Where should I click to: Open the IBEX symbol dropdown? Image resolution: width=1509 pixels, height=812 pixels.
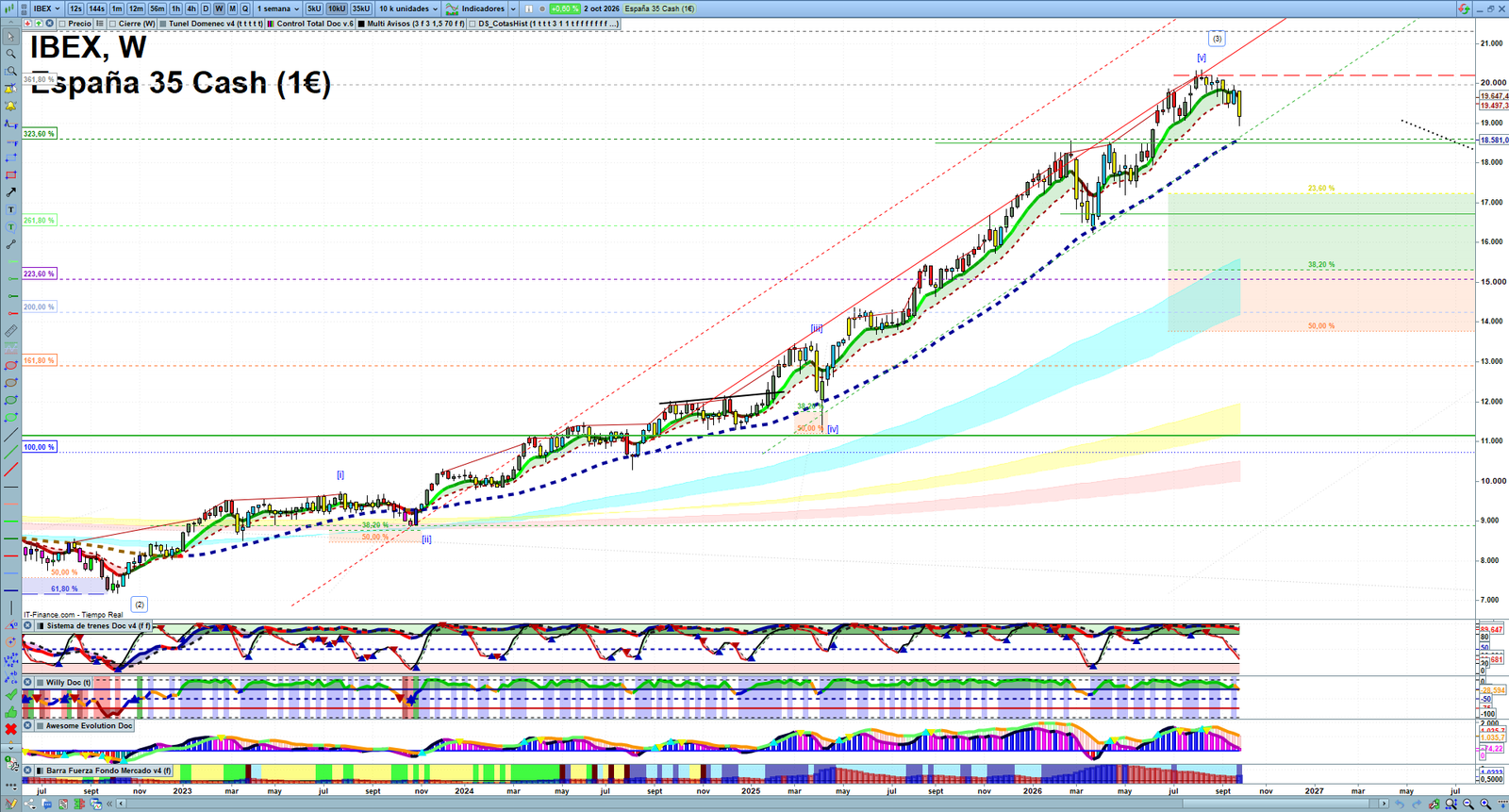(x=47, y=8)
